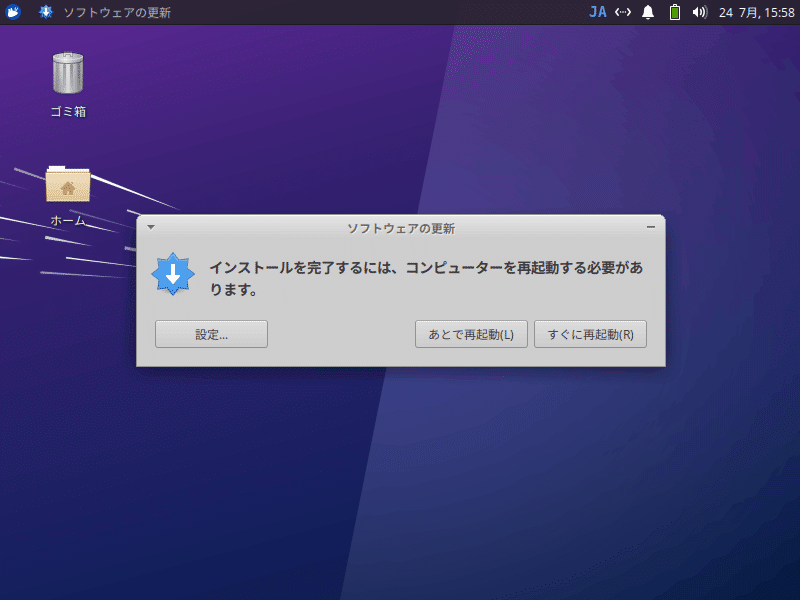Viewport: 800px width, 600px height.
Task: Open the battery power indicator
Action: pos(674,12)
